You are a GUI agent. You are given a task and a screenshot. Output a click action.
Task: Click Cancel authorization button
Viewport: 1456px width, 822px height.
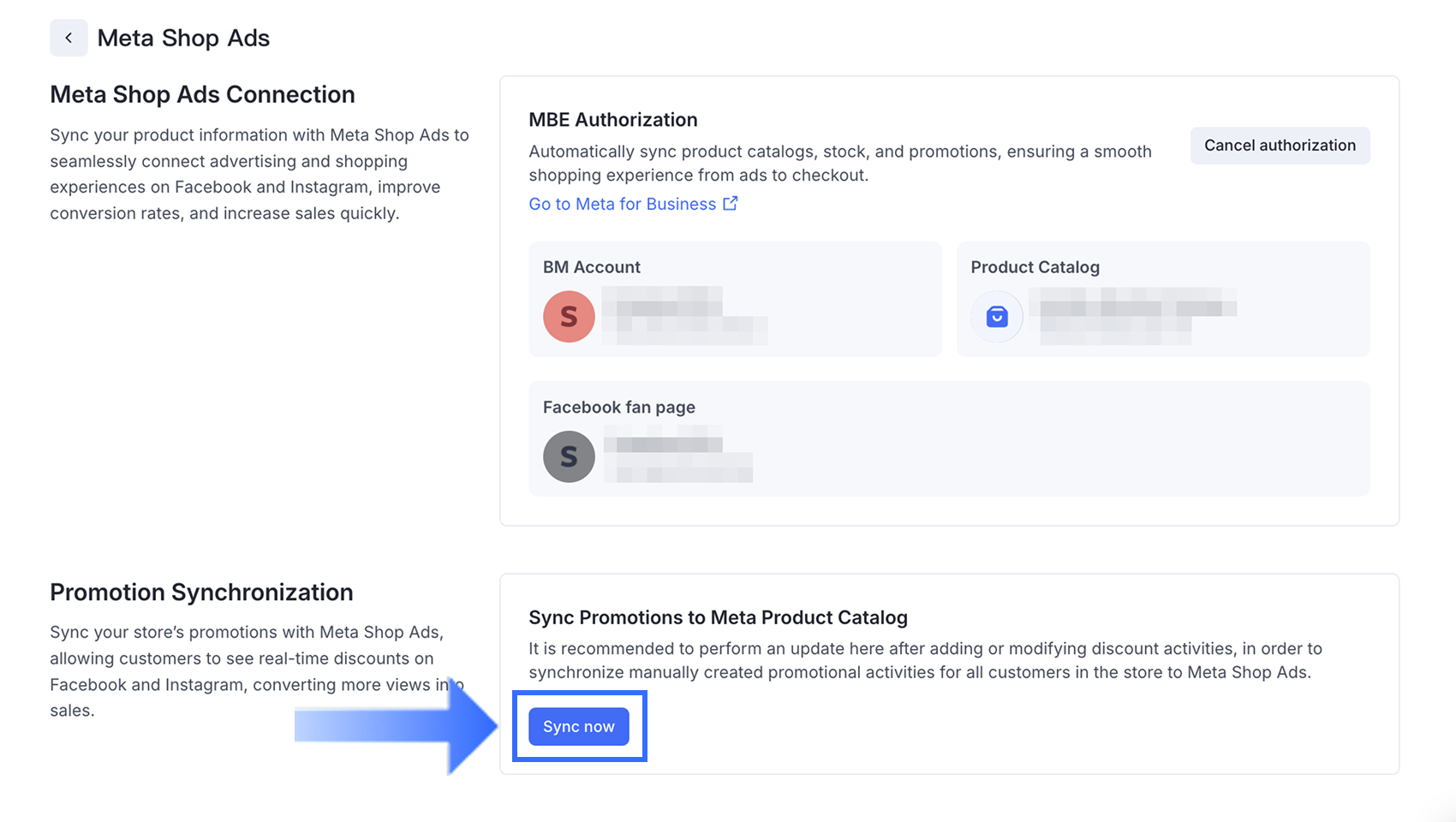[x=1280, y=146]
